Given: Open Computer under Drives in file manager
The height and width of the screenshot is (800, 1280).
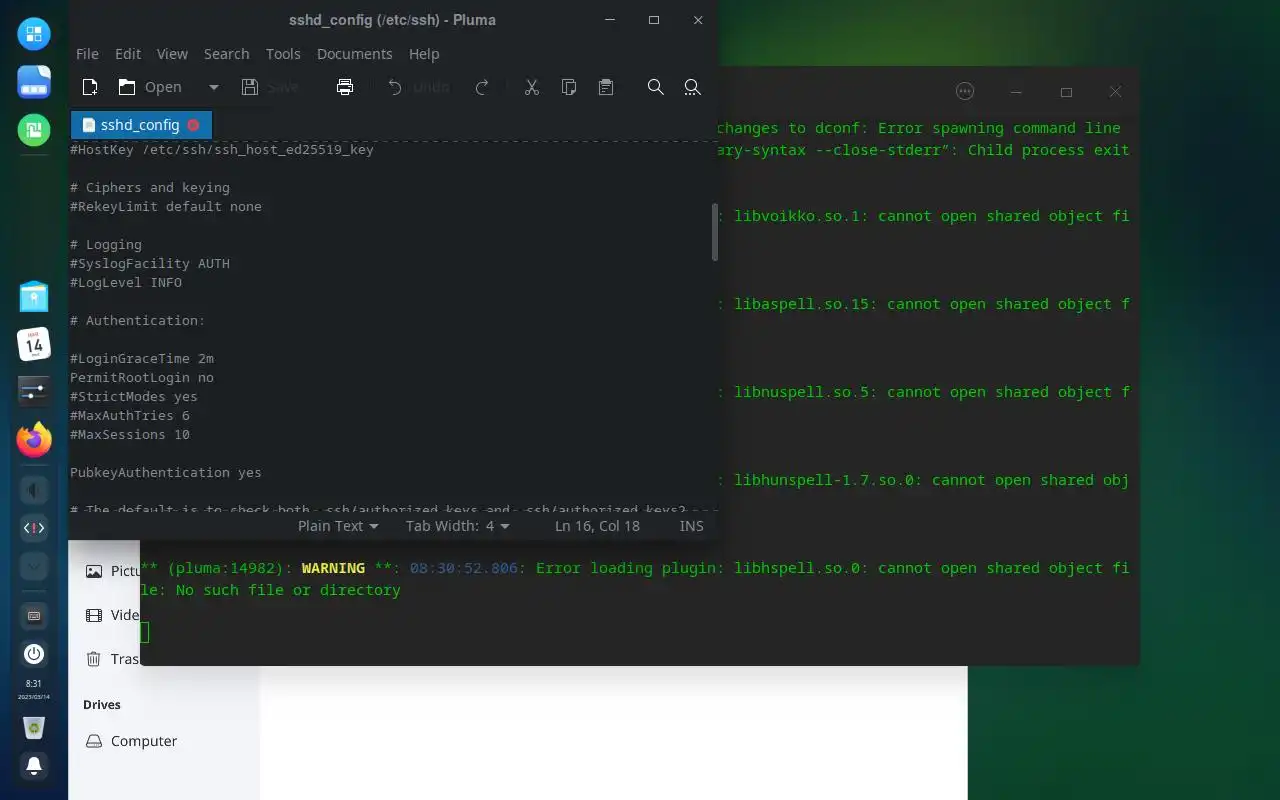Looking at the screenshot, I should (131, 741).
